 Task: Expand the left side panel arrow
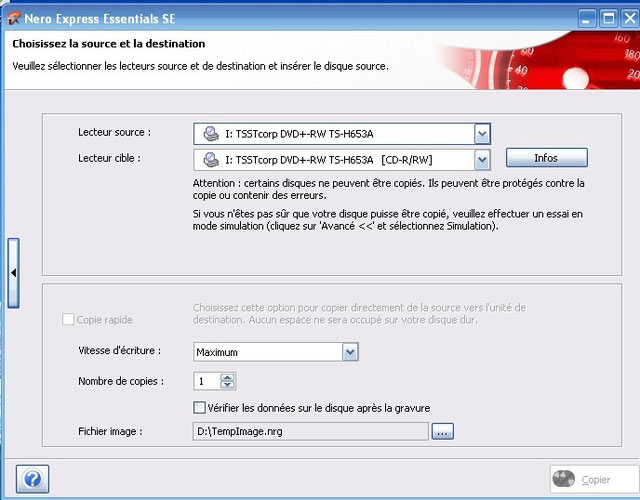click(13, 273)
